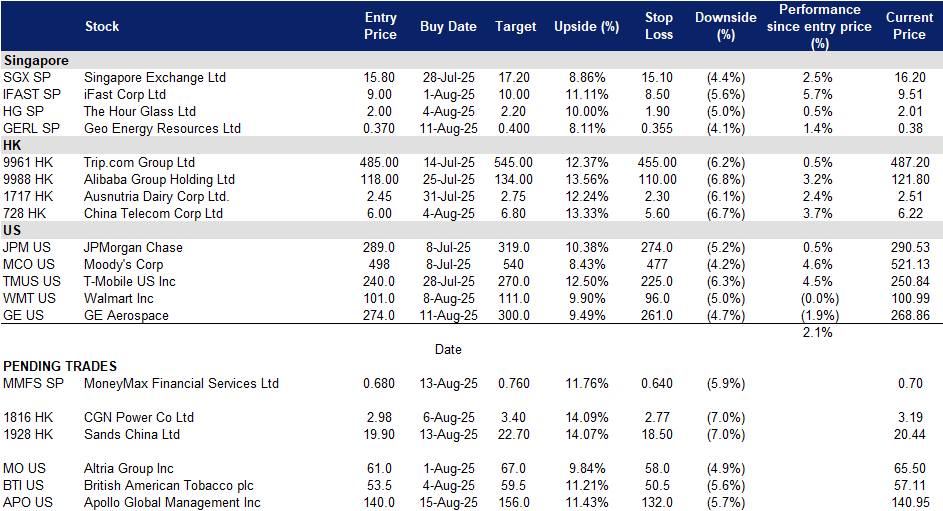943x511 pixels.
Task: Click the average performance 2.1% cell
Action: click(x=818, y=332)
